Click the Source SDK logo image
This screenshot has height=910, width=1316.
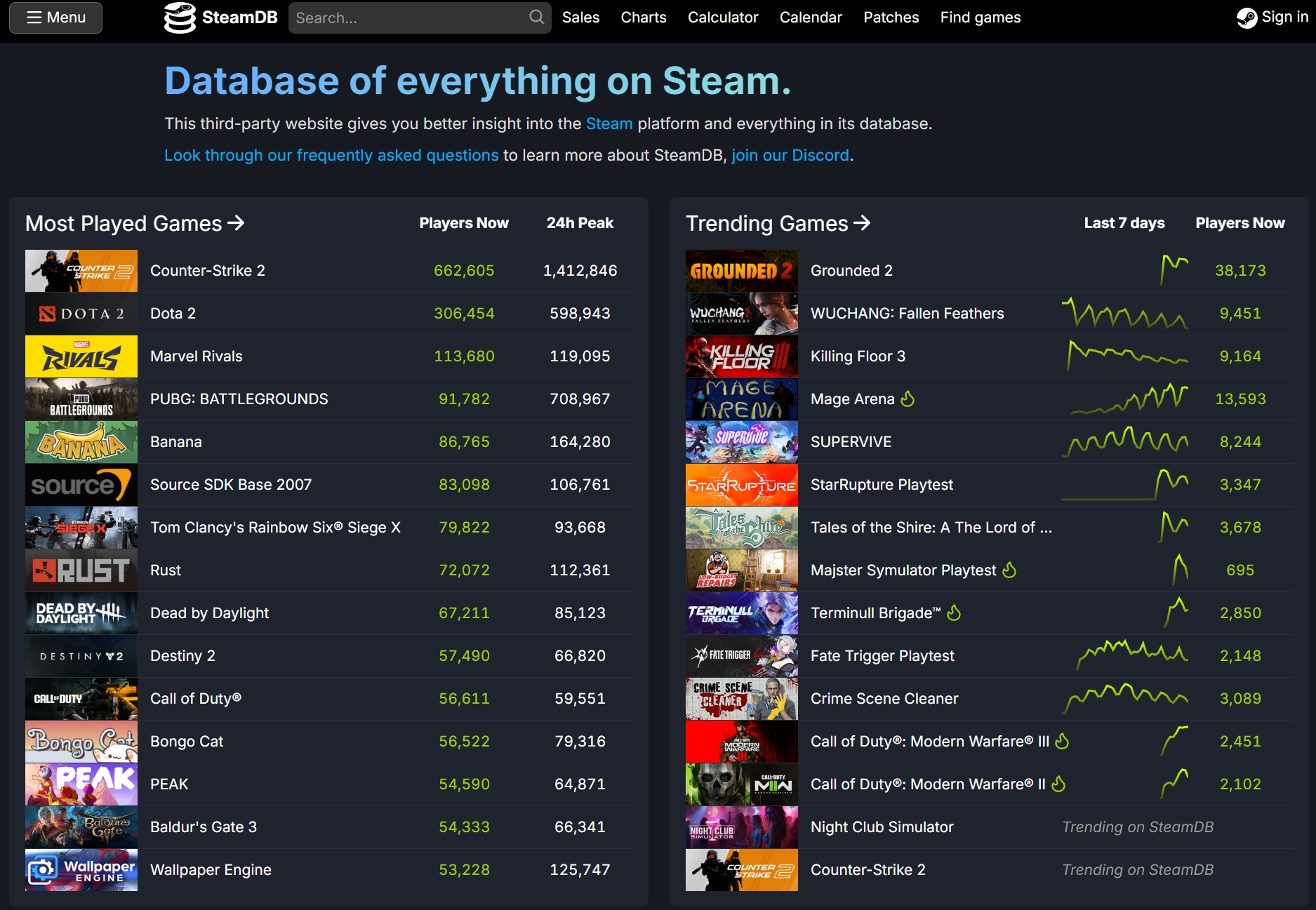point(81,485)
